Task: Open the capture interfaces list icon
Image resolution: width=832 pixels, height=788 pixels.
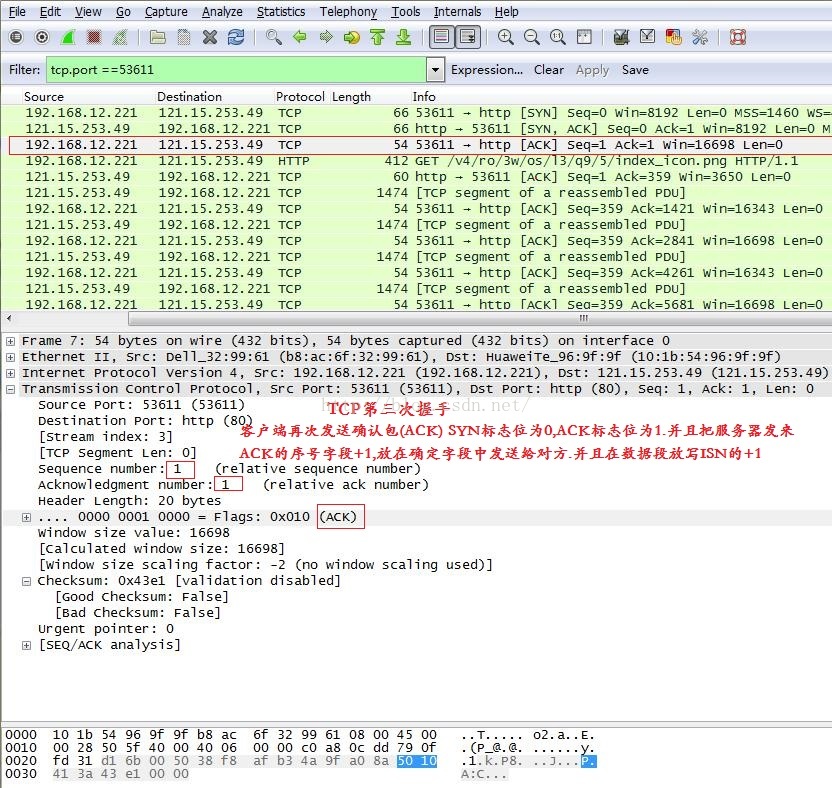Action: 16,37
